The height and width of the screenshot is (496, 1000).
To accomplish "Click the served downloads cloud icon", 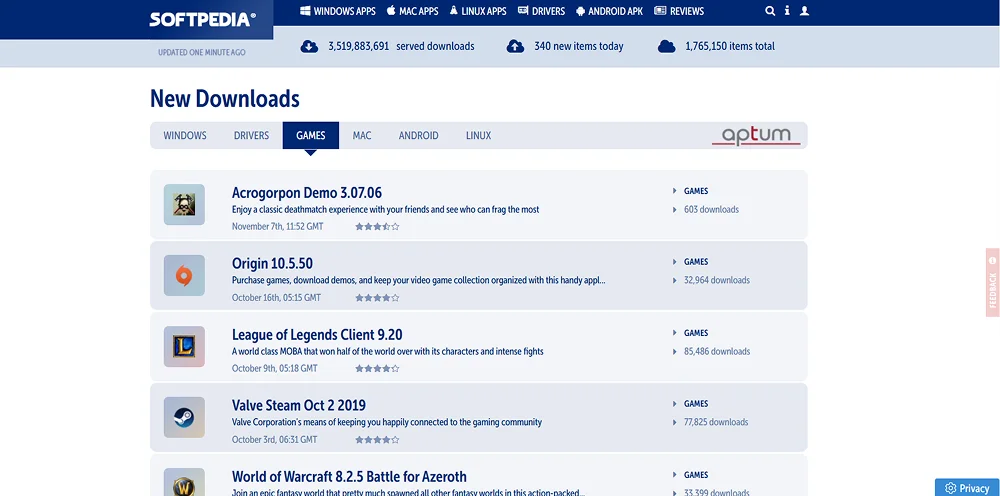I will click(x=309, y=47).
